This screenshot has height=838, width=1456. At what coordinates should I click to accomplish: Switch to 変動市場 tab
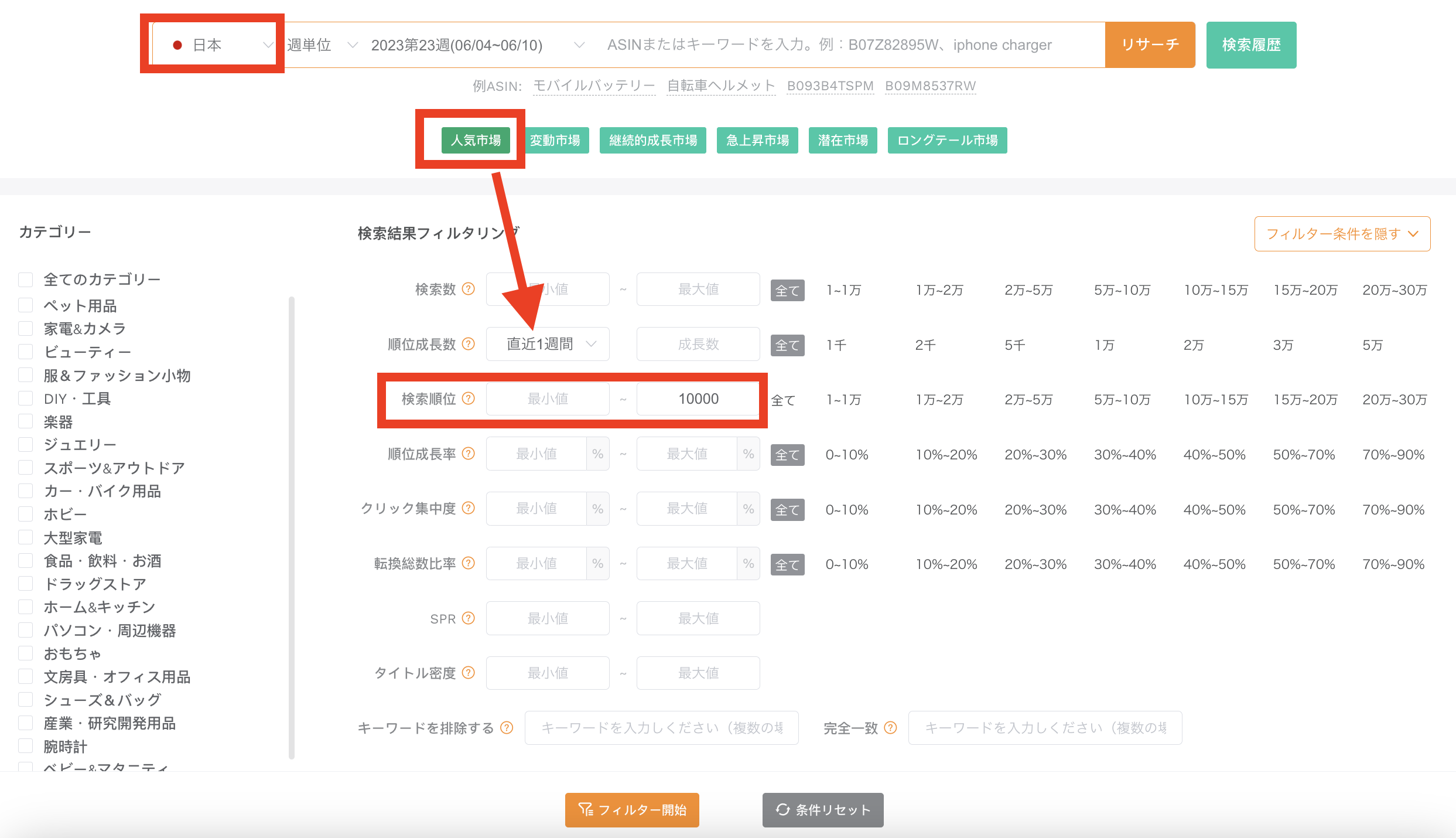point(555,140)
